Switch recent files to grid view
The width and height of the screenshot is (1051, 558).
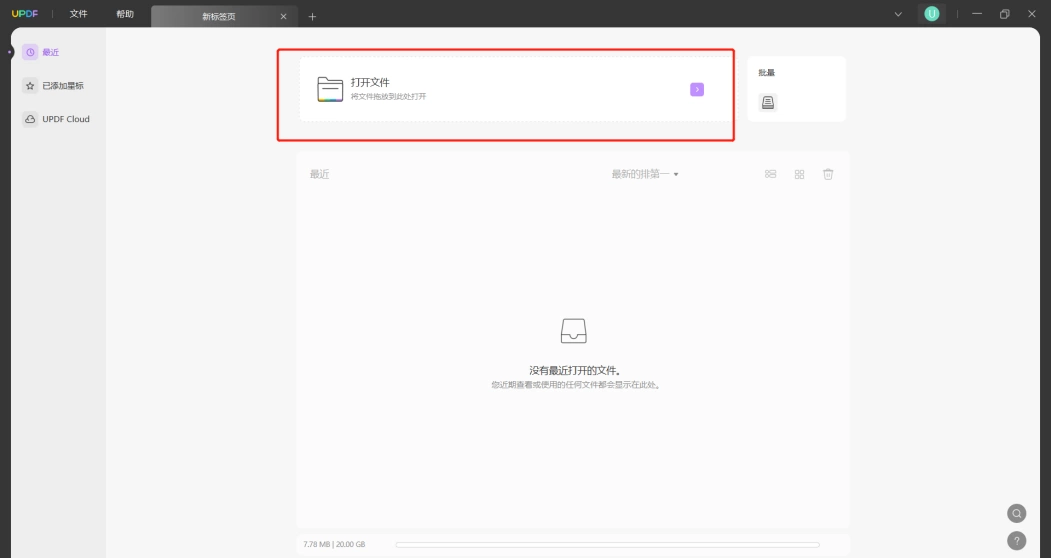(799, 174)
